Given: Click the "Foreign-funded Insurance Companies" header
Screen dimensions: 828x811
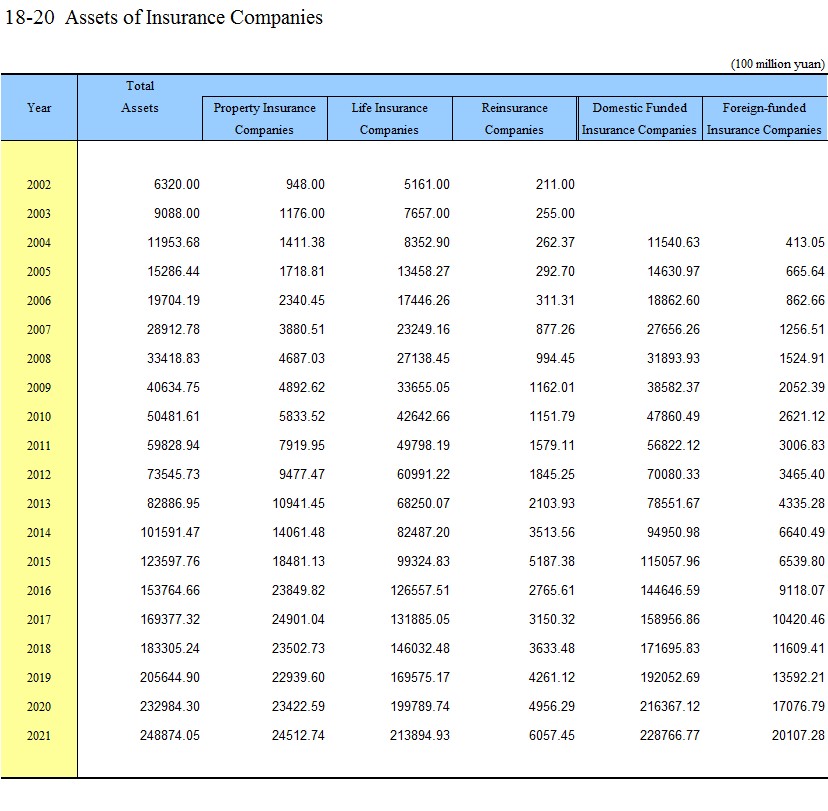Looking at the screenshot, I should point(764,118).
